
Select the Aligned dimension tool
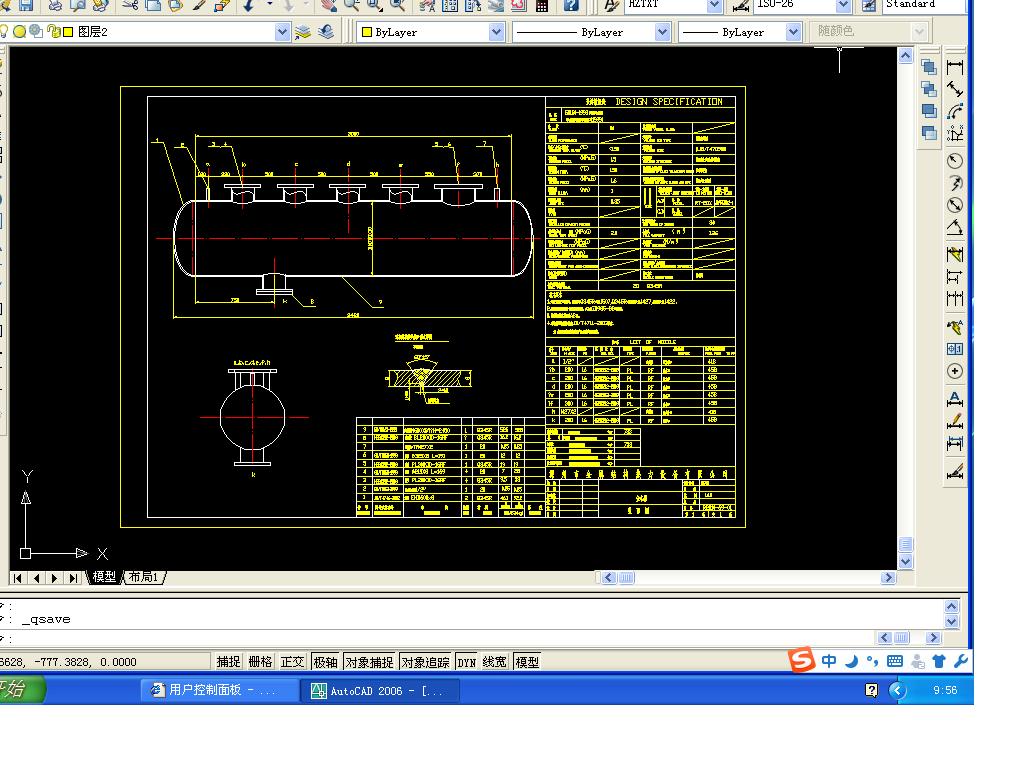click(955, 89)
